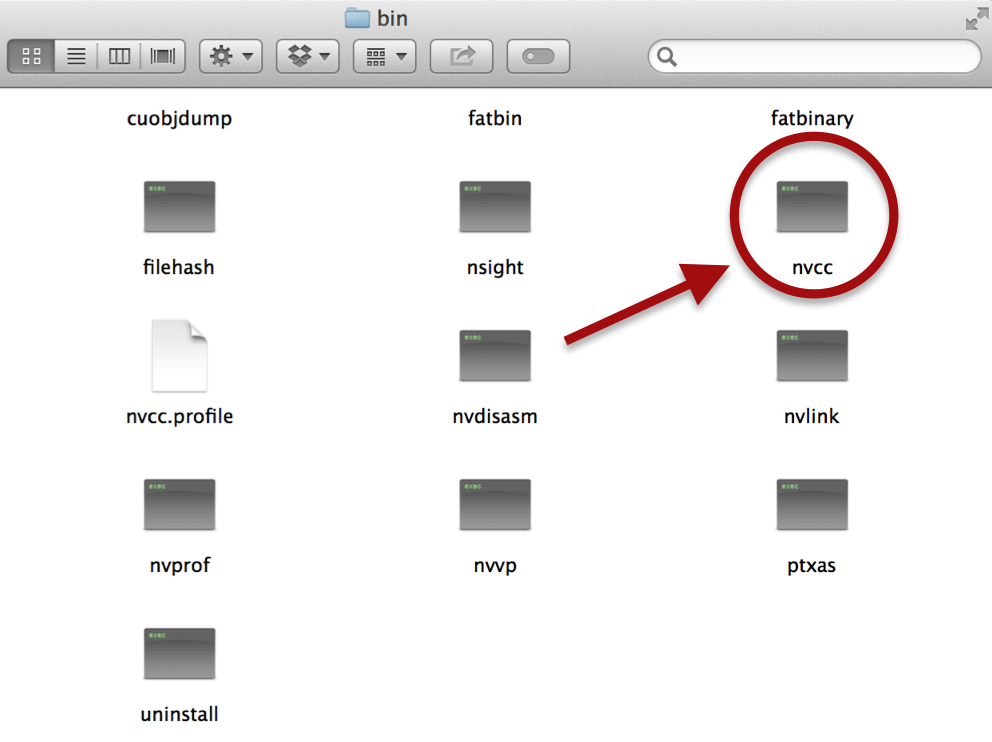Click the bin folder icon in title
Viewport: 992px width, 742px height.
pos(357,18)
